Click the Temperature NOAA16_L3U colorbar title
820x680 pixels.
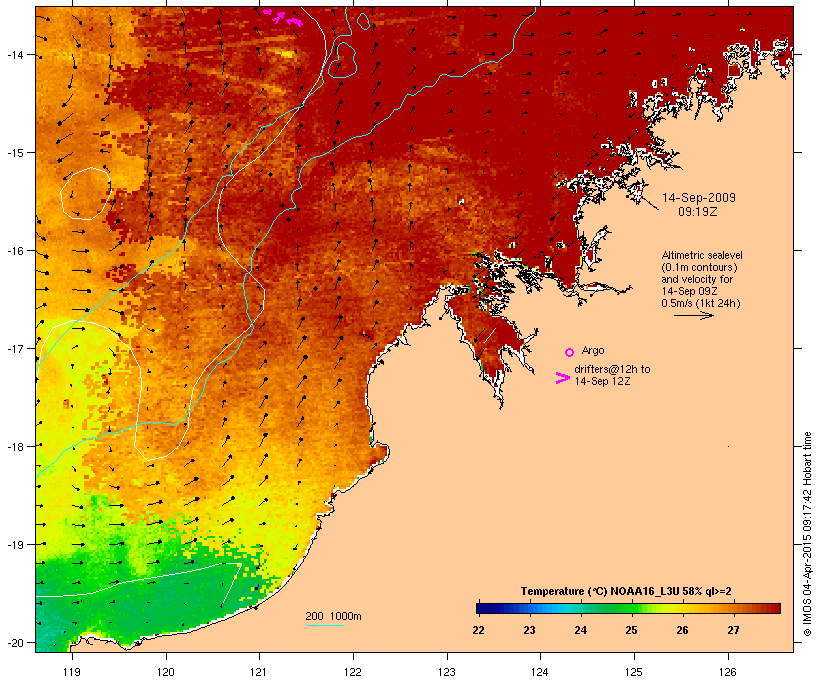point(626,592)
